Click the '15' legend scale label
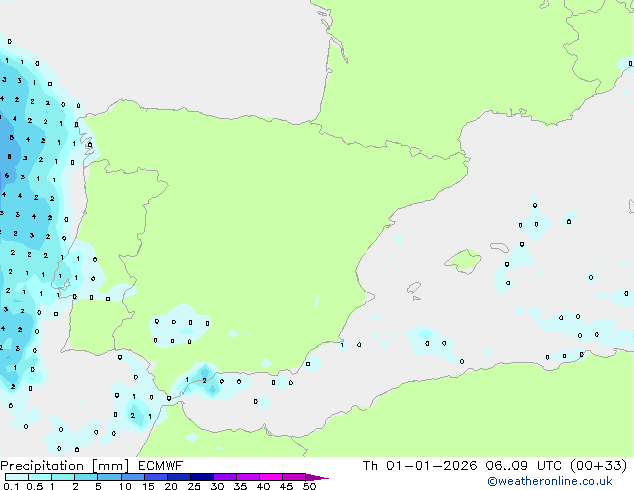Viewport: 634px width, 490px height. [148, 486]
